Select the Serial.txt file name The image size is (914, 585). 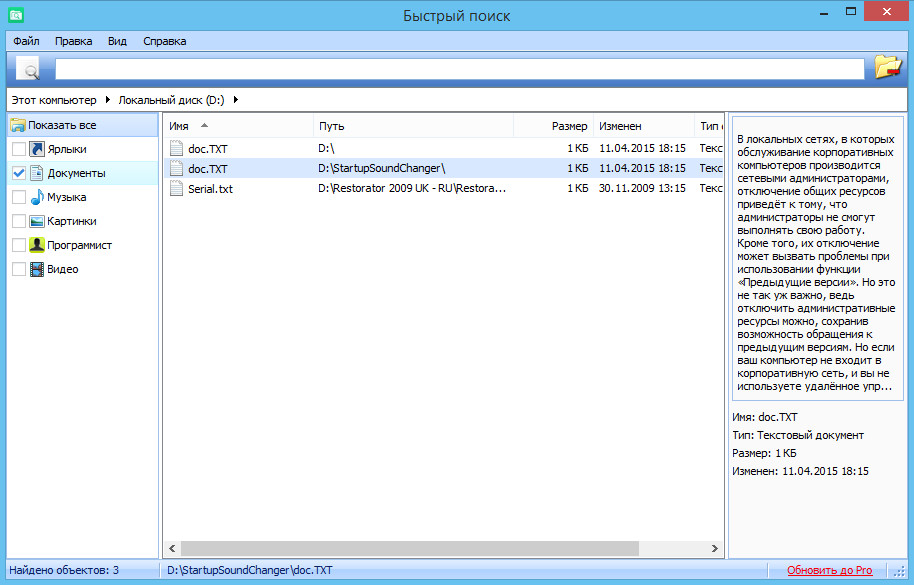click(210, 189)
